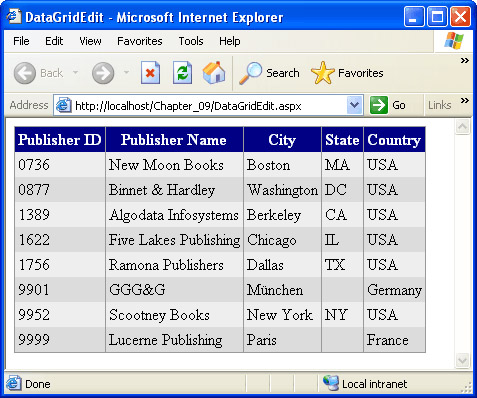Open the Tools menu
477x398 pixels.
pyautogui.click(x=191, y=41)
